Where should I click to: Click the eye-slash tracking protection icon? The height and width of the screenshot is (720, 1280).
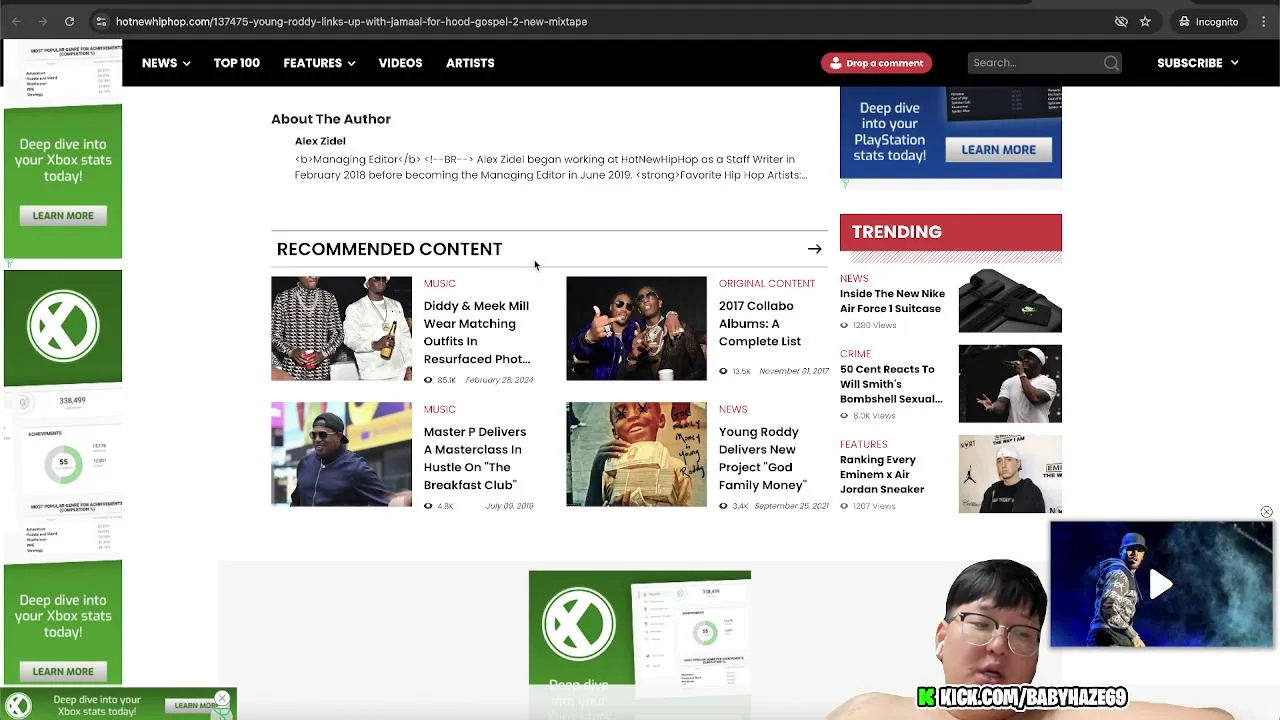[1121, 21]
